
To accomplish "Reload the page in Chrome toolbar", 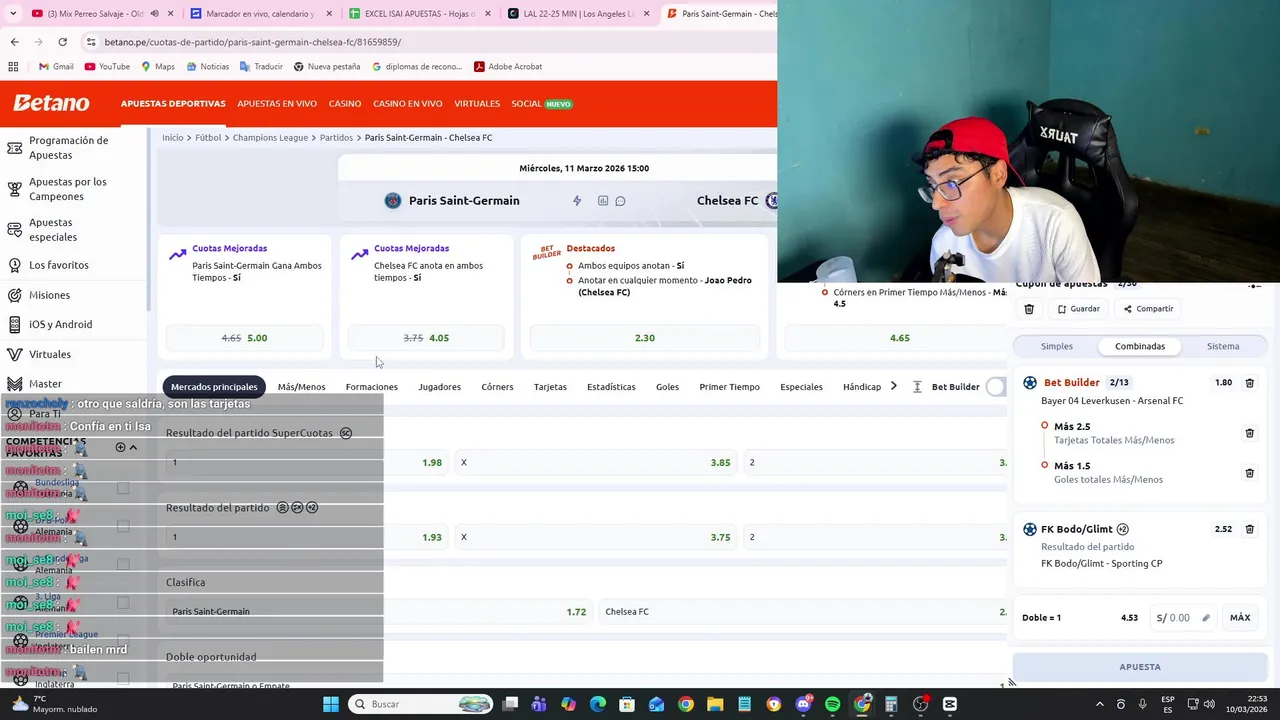I will pyautogui.click(x=62, y=42).
